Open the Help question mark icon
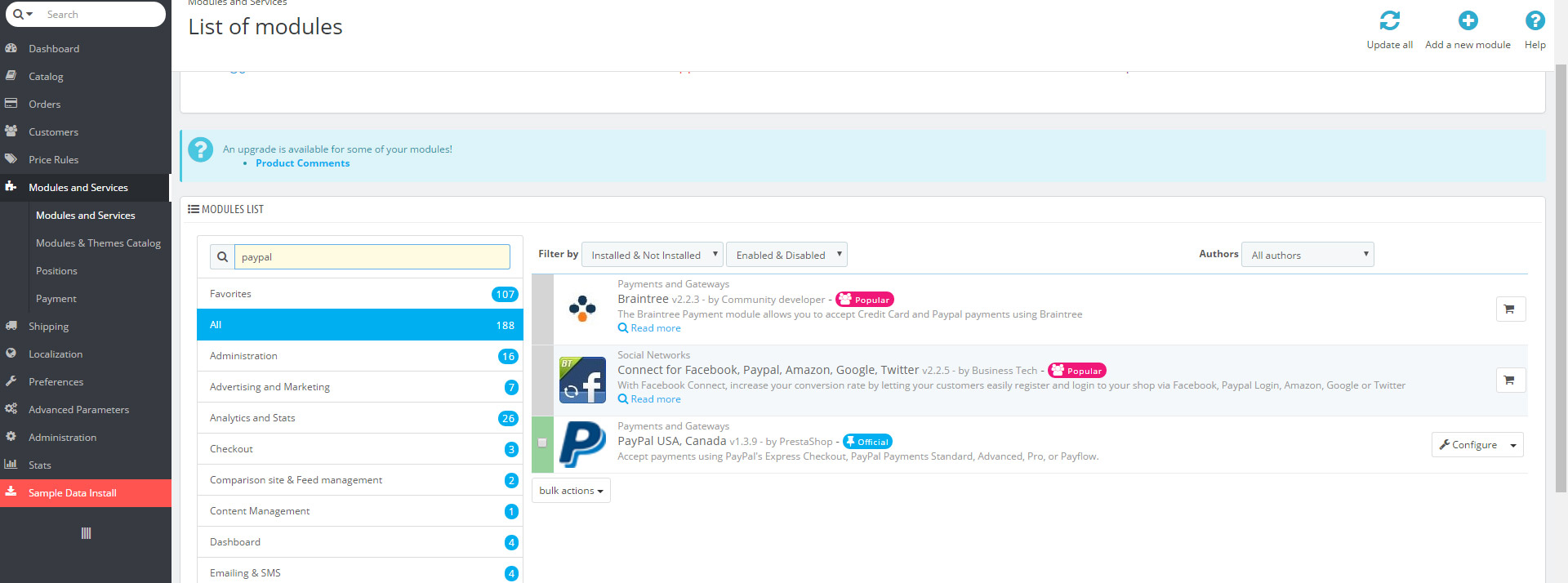 point(1535,20)
